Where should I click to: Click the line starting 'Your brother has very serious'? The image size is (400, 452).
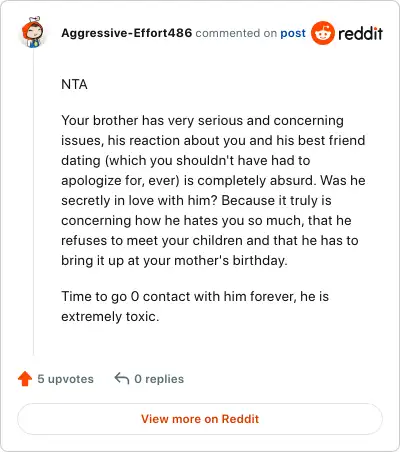[202, 121]
